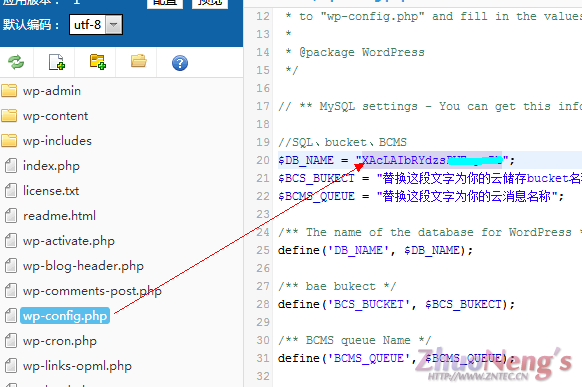
Task: Open wp-blog-header.php
Action: 83,266
